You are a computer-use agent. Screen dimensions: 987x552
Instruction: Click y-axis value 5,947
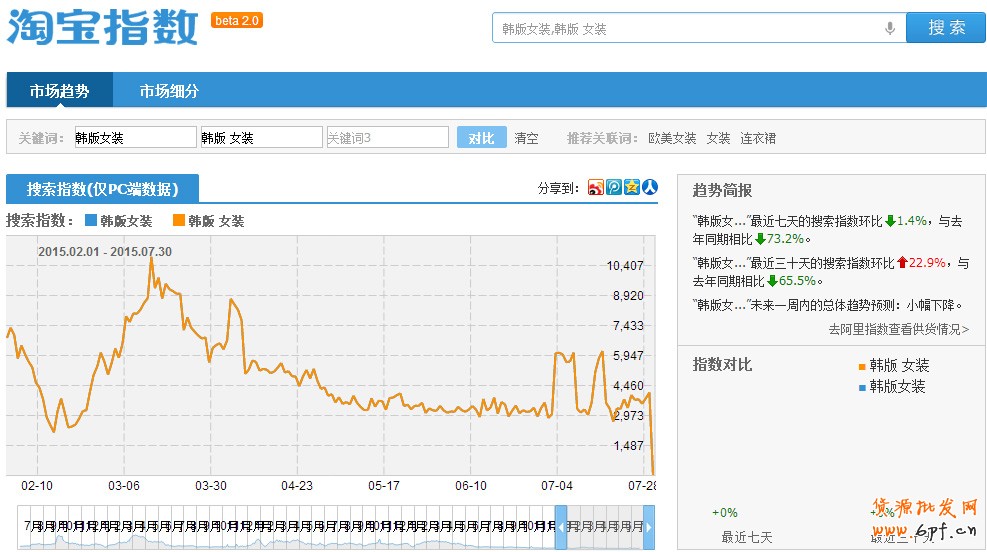(x=628, y=356)
